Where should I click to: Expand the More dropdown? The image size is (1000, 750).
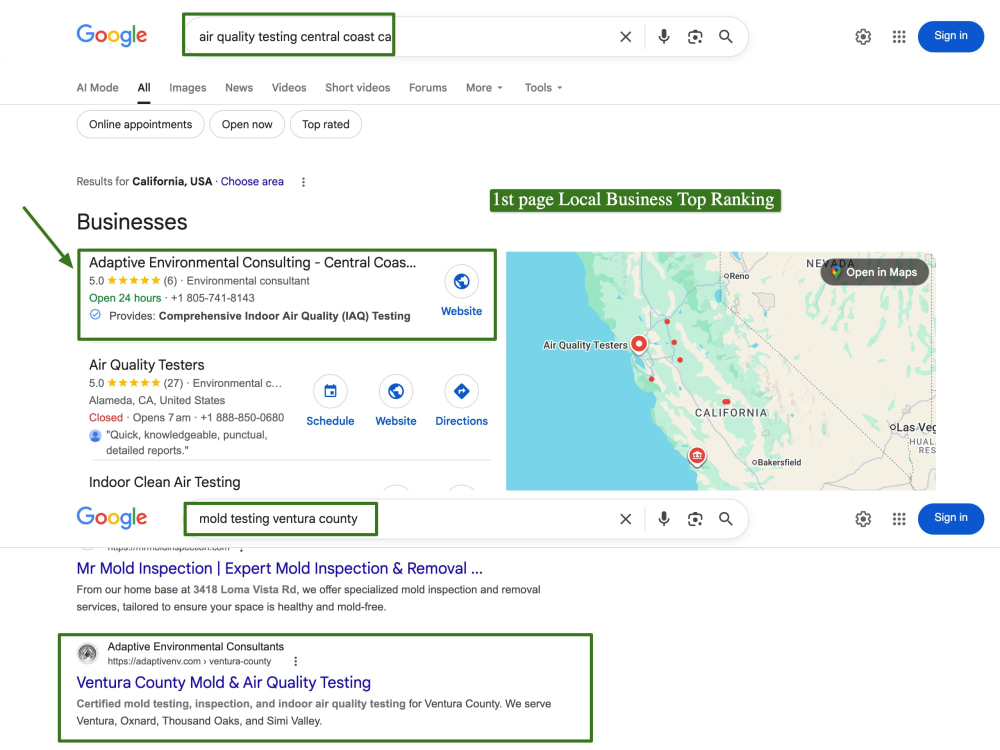tap(484, 87)
